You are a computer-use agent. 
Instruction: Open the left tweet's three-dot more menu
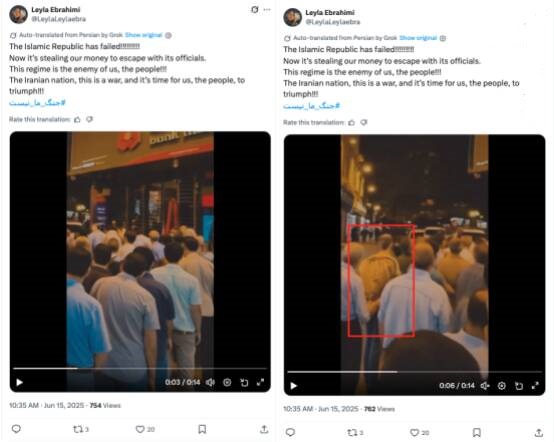(267, 10)
